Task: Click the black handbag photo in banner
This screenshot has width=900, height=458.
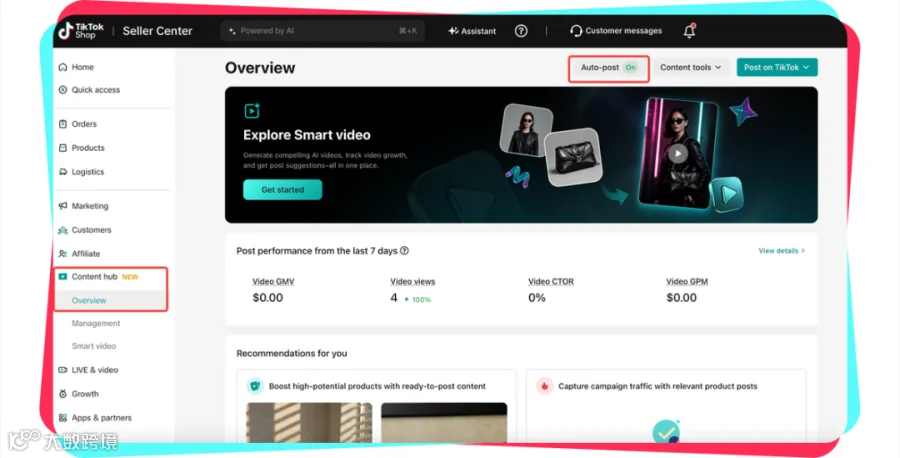Action: coord(573,157)
